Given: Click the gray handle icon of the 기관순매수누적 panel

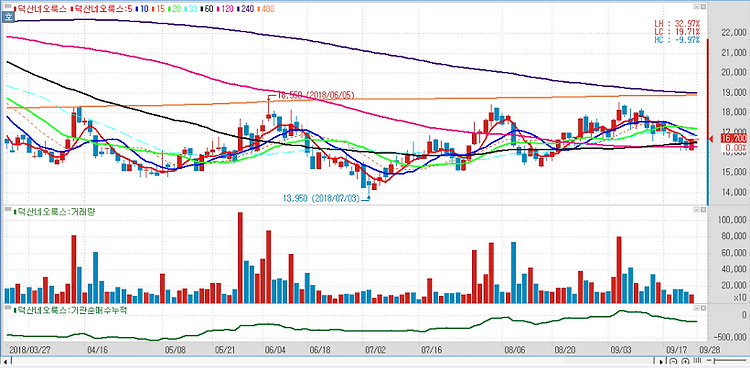Looking at the screenshot, I should coord(8,308).
